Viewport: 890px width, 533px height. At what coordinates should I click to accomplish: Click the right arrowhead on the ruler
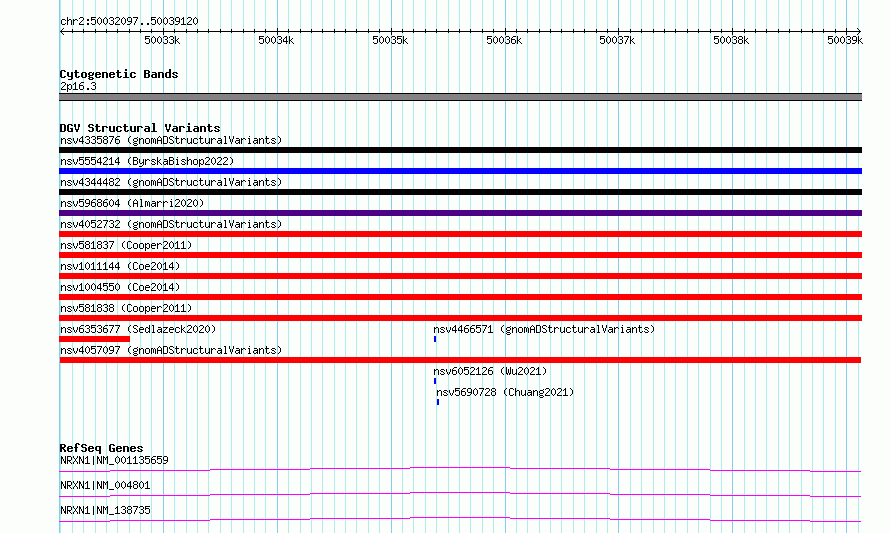point(859,32)
